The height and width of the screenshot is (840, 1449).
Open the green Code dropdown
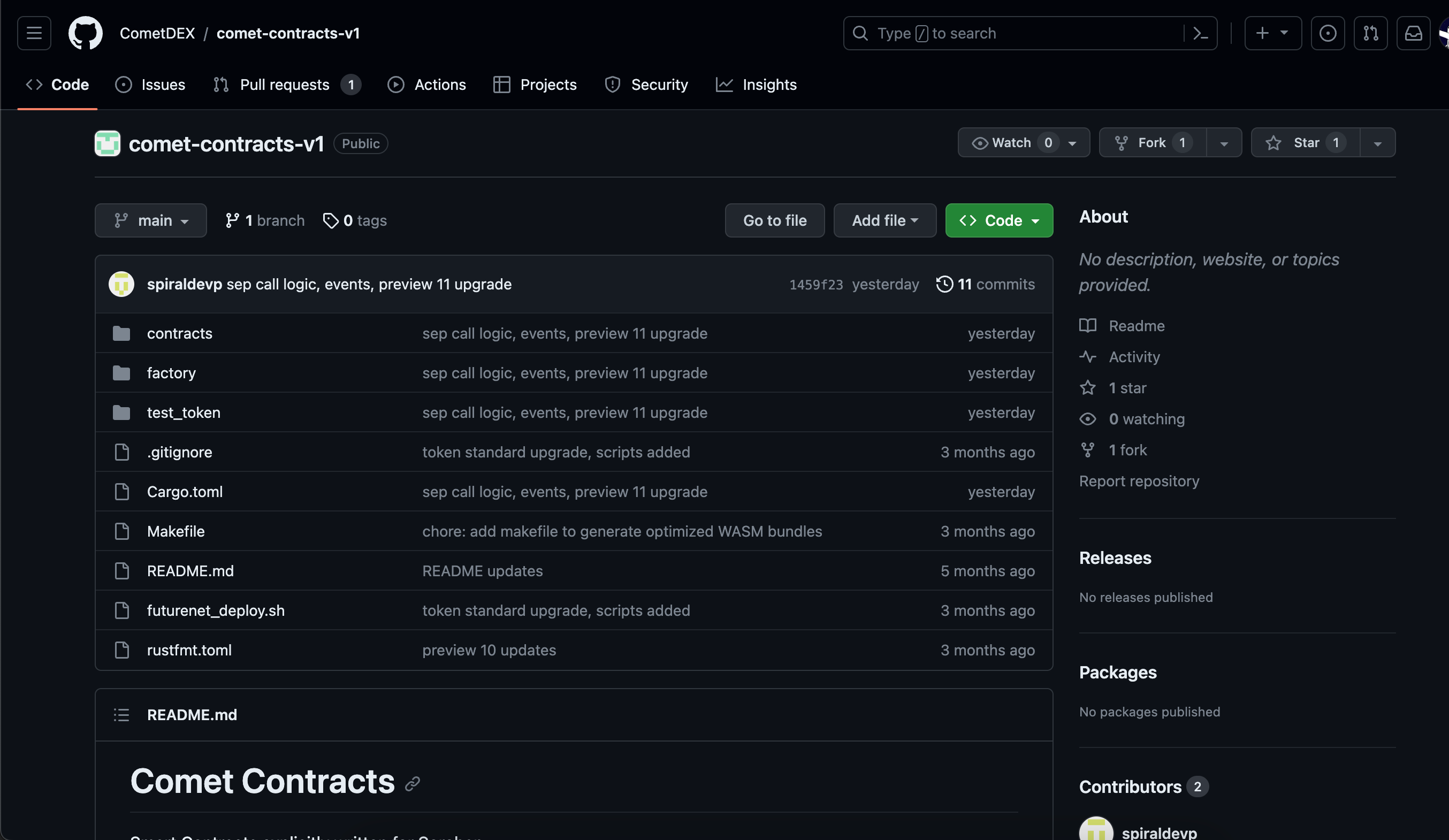tap(999, 220)
